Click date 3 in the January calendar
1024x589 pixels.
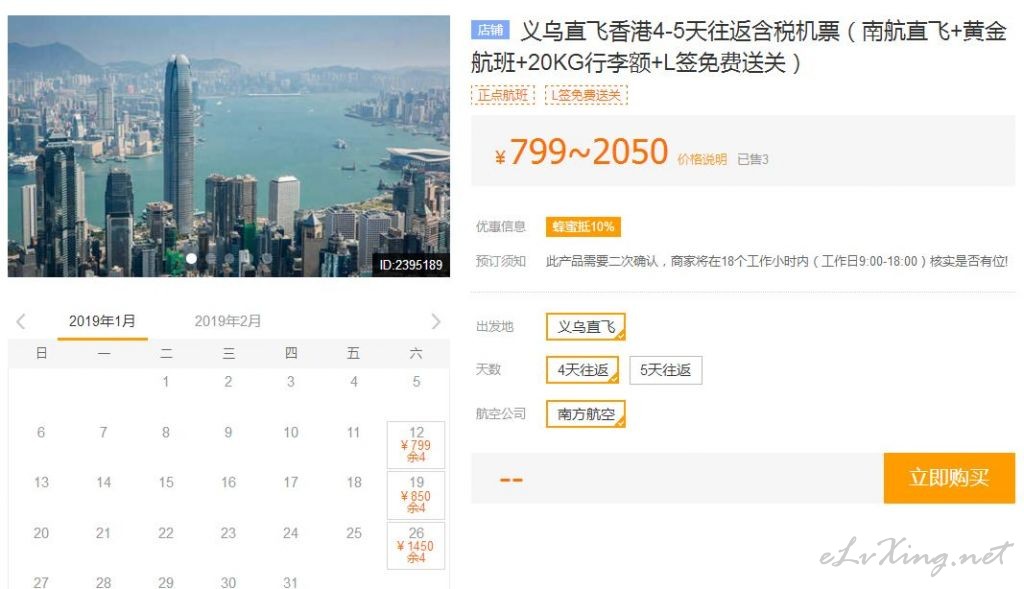point(291,381)
